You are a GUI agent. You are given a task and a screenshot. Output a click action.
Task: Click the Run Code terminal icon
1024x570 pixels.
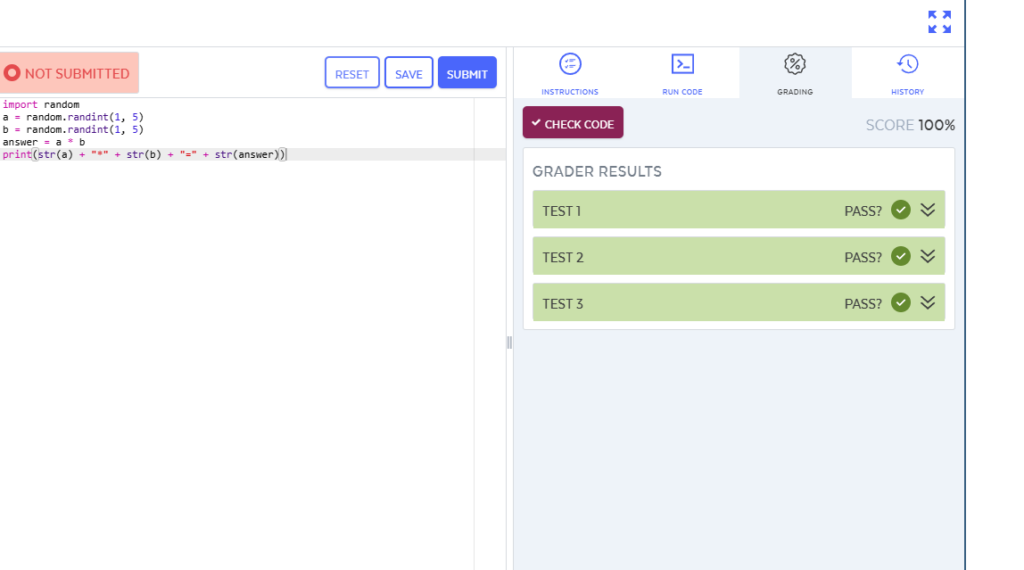682,65
